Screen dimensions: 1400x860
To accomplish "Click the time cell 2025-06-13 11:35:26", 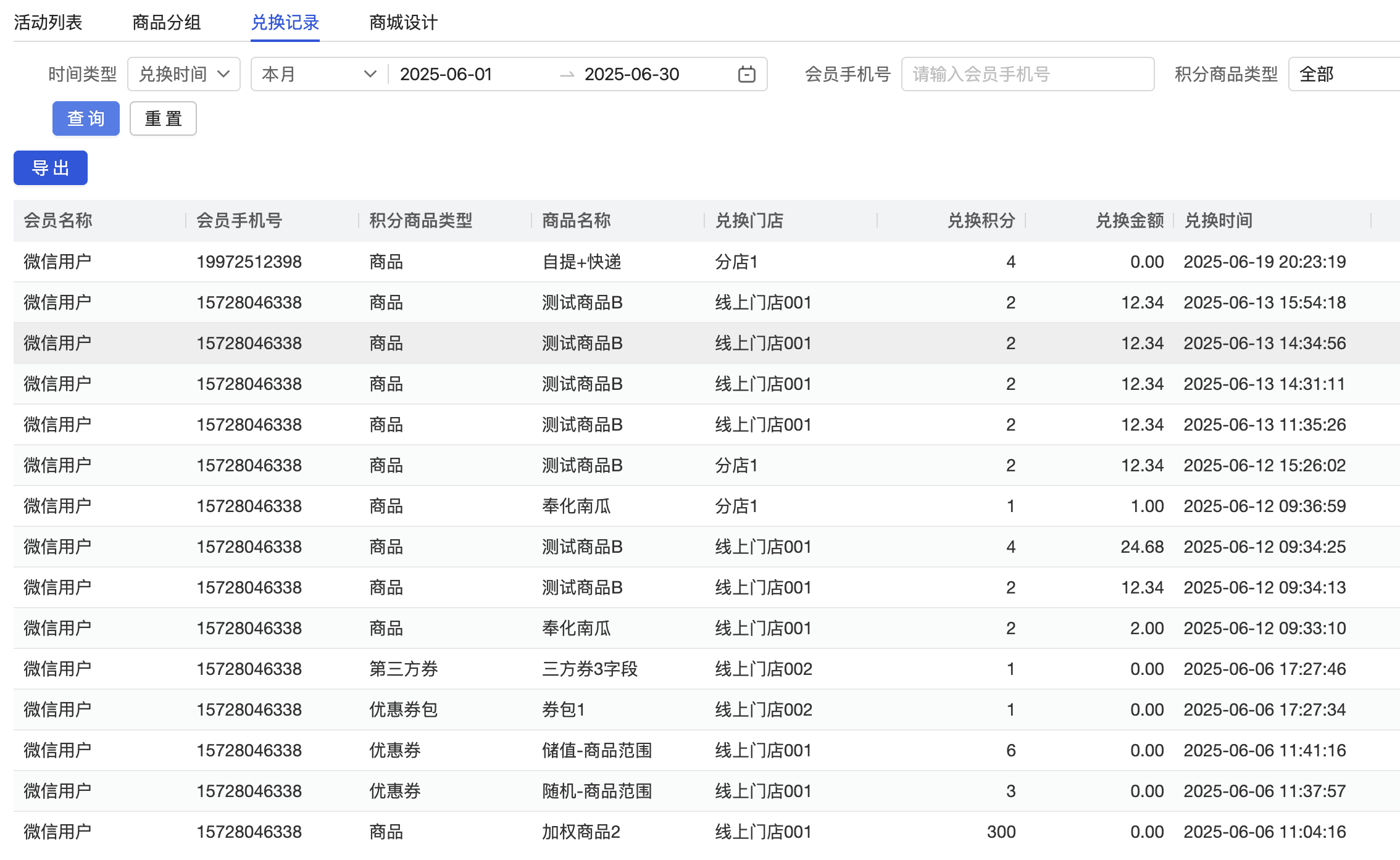I will coord(1265,424).
